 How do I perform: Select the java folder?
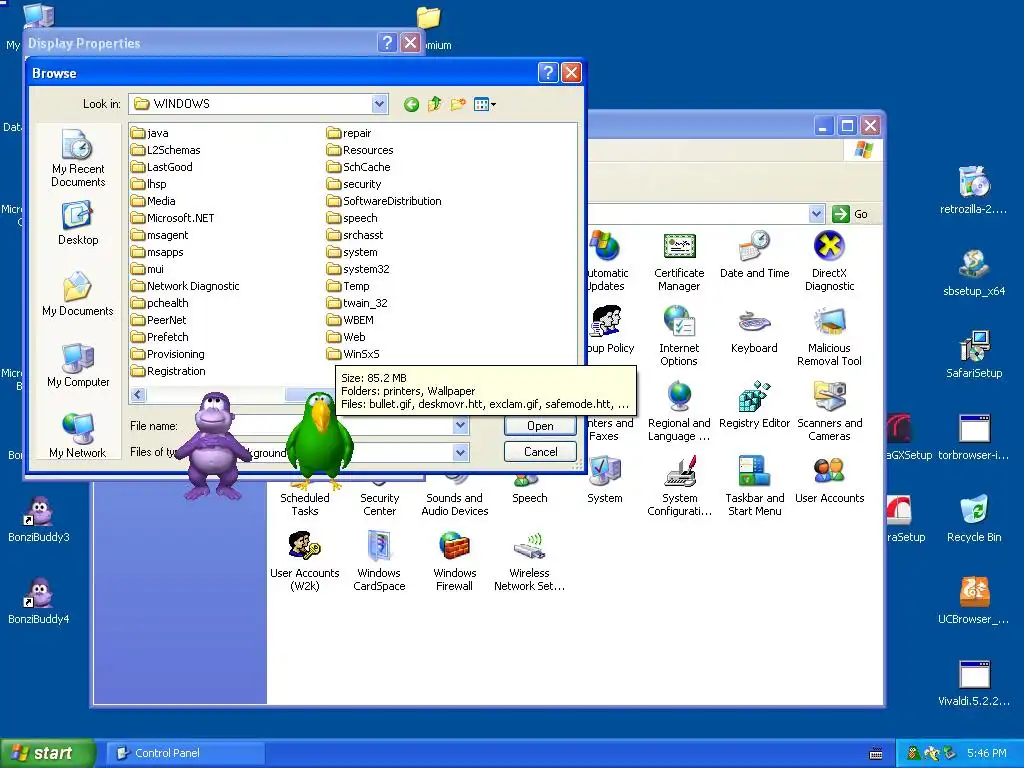[150, 133]
